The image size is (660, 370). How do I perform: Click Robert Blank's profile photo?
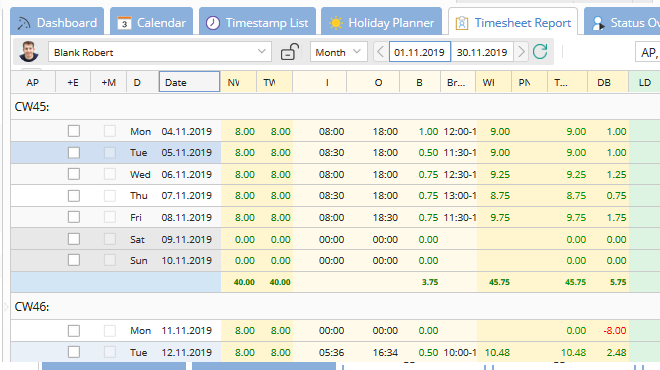point(29,52)
